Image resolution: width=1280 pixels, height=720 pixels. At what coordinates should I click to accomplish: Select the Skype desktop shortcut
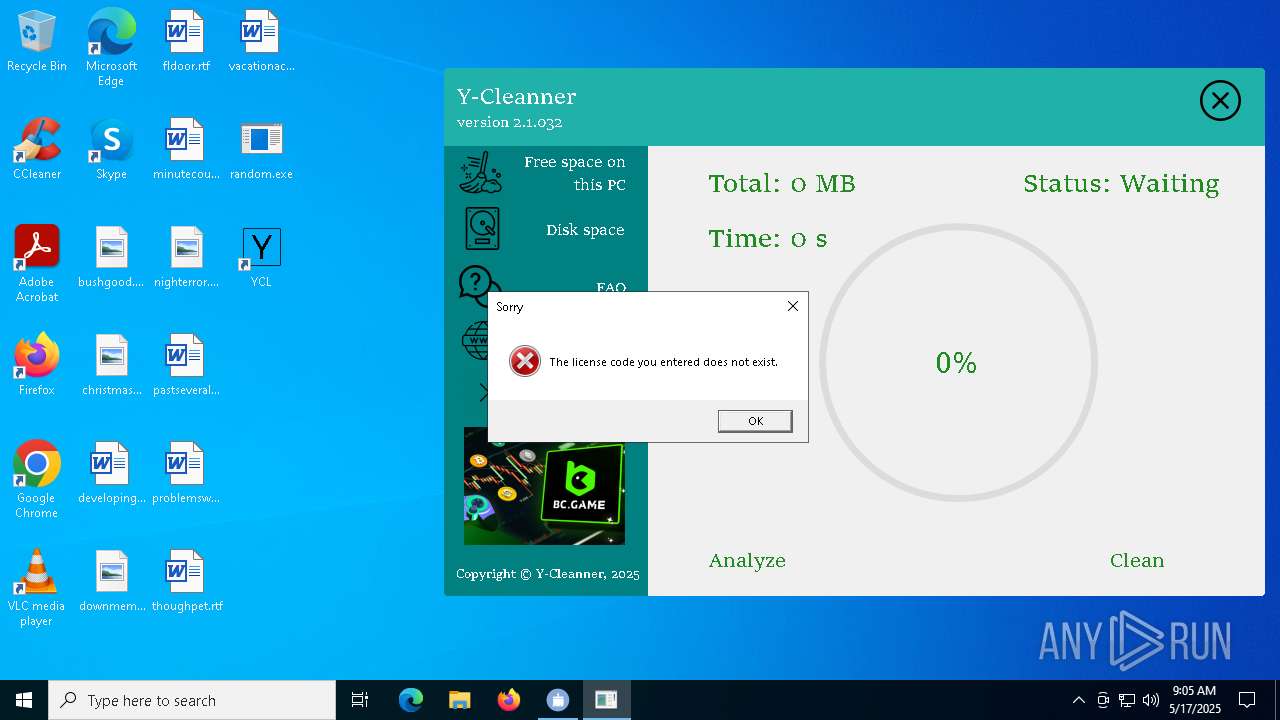point(111,149)
